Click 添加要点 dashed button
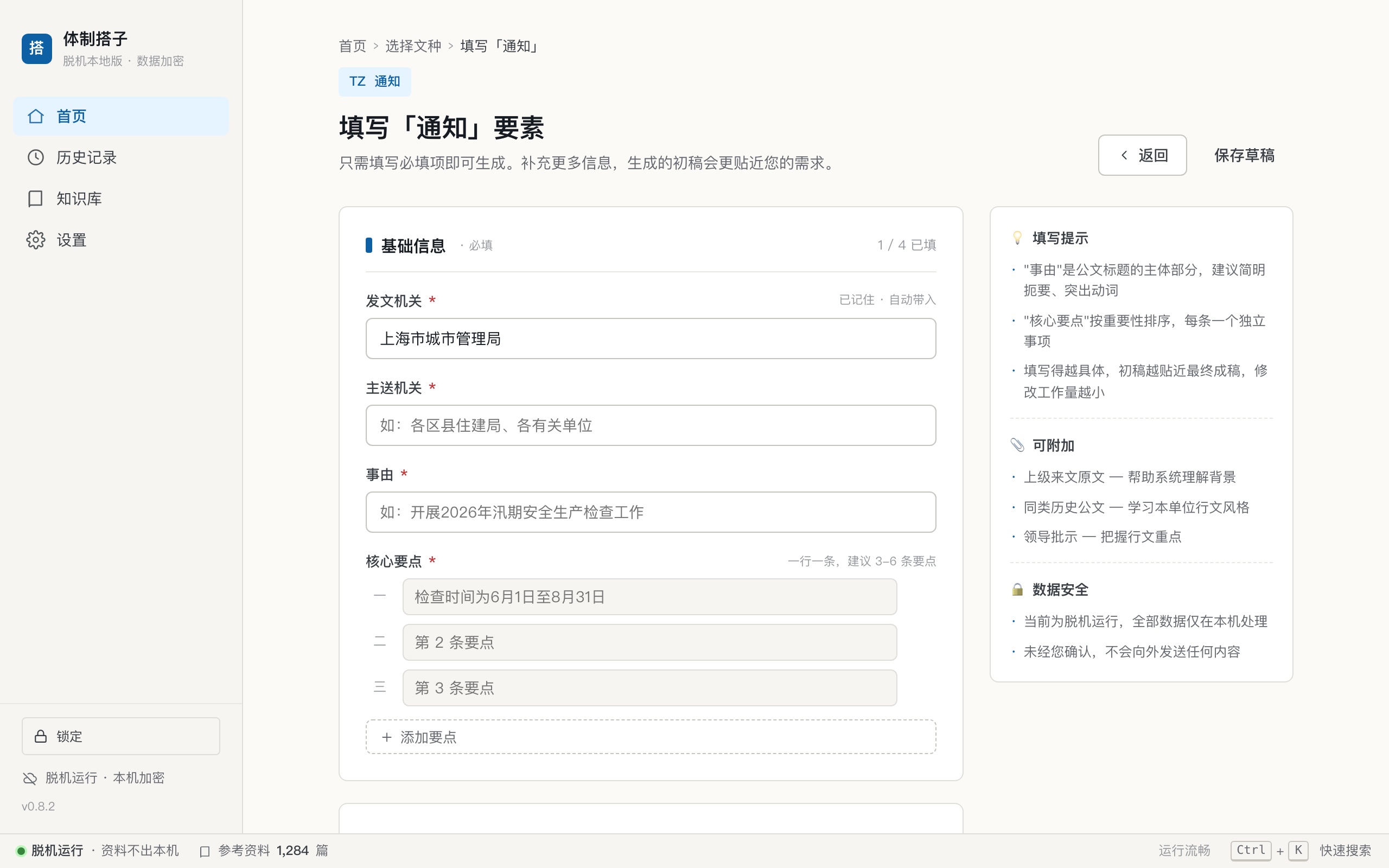 click(x=651, y=737)
